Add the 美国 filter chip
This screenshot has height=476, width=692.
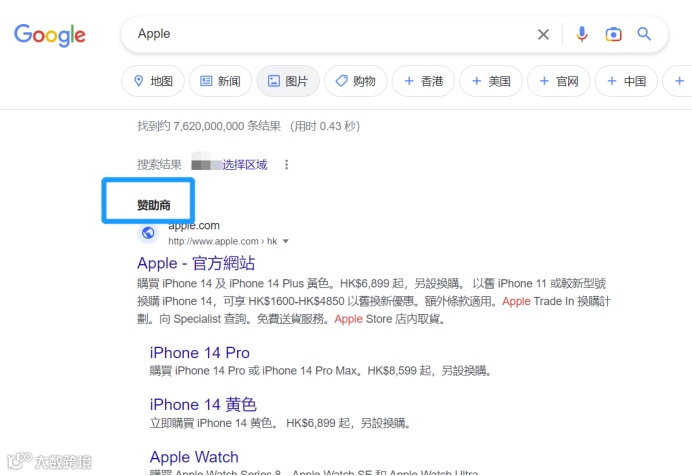491,81
